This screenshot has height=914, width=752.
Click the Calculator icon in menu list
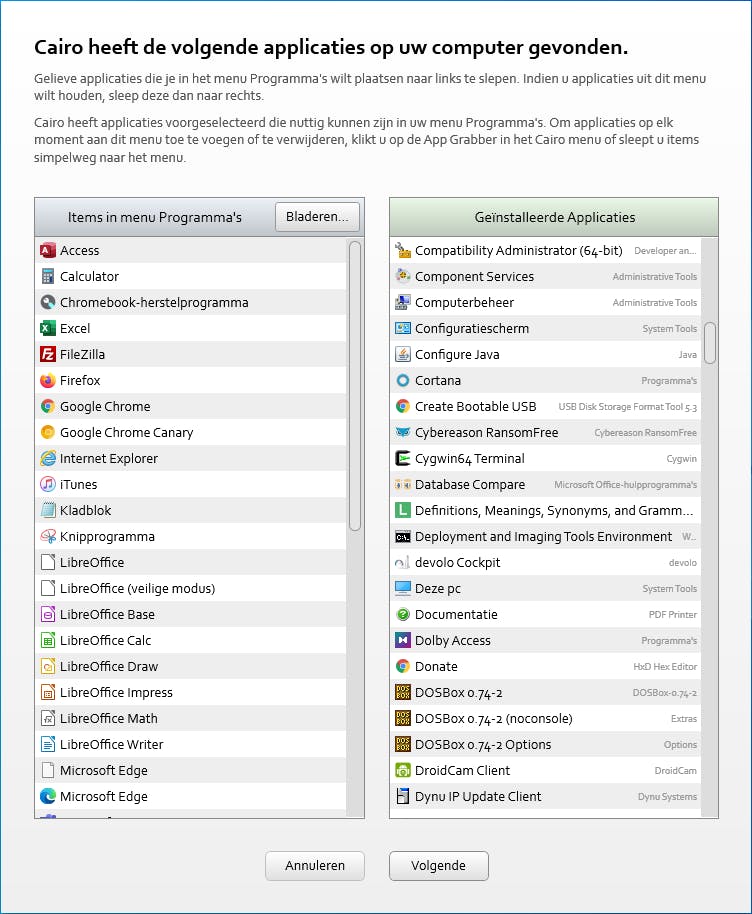click(x=48, y=276)
